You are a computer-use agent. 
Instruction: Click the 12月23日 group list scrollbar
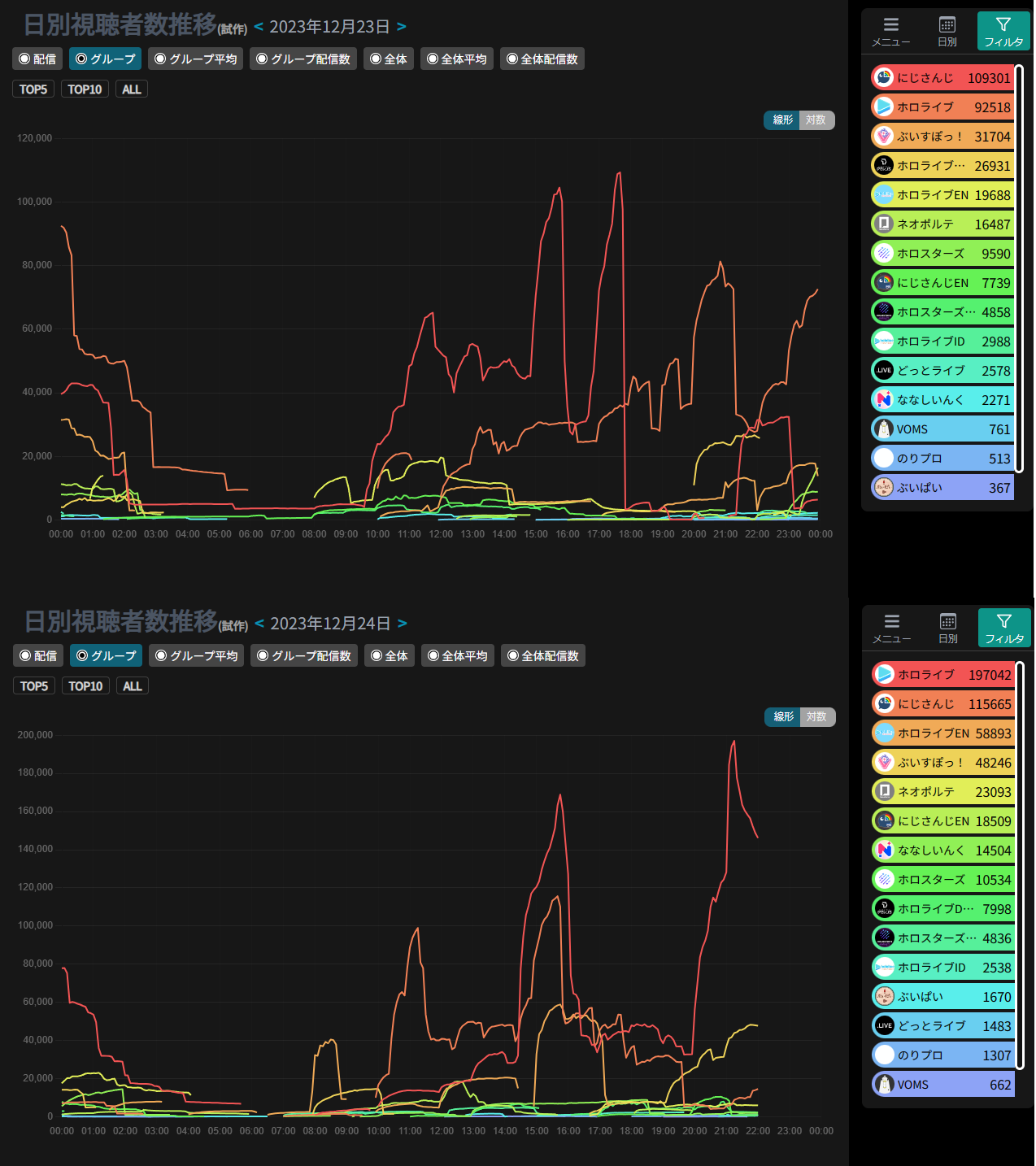1019,268
